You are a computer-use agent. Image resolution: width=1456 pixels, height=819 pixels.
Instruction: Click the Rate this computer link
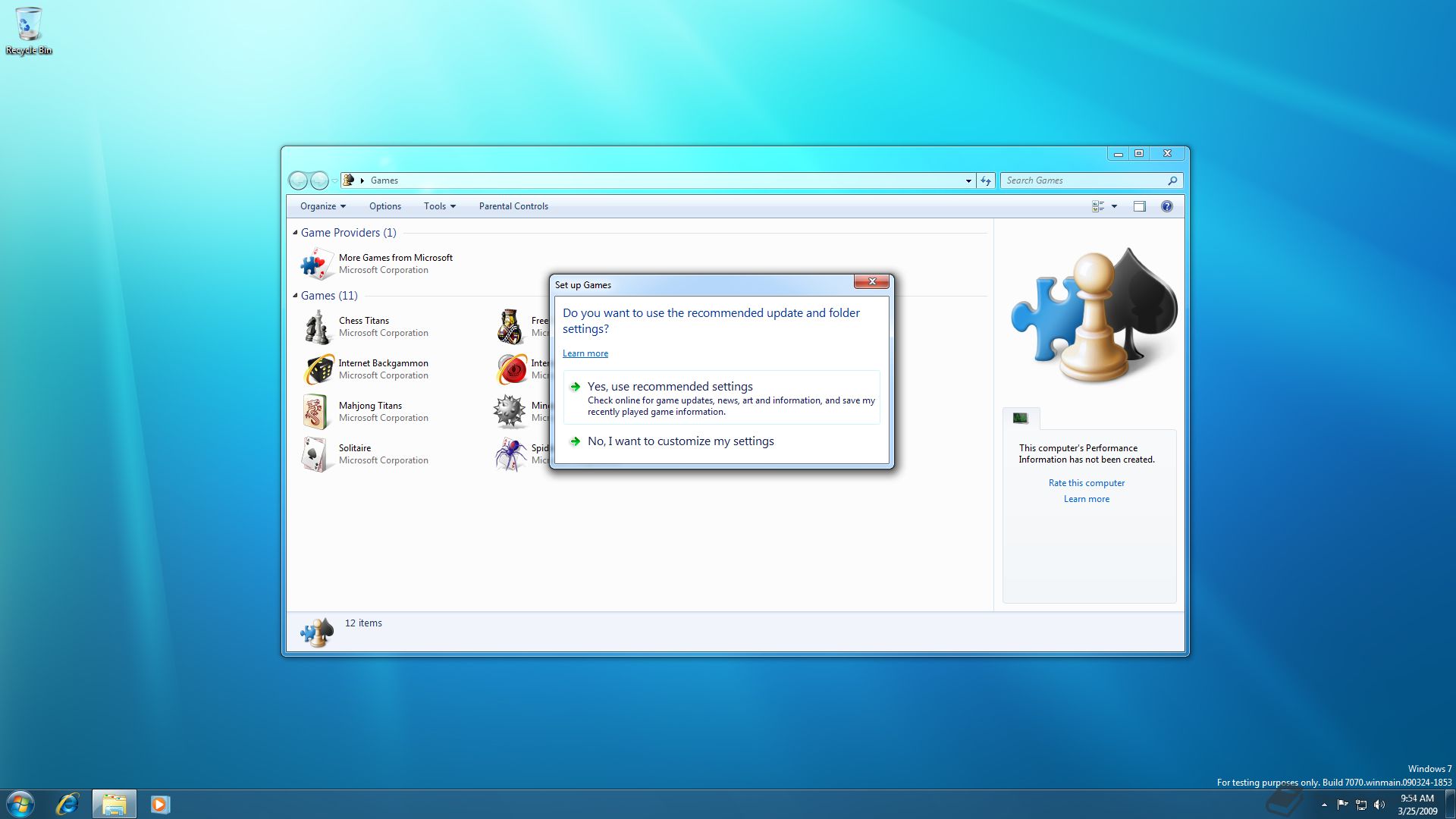(1087, 483)
